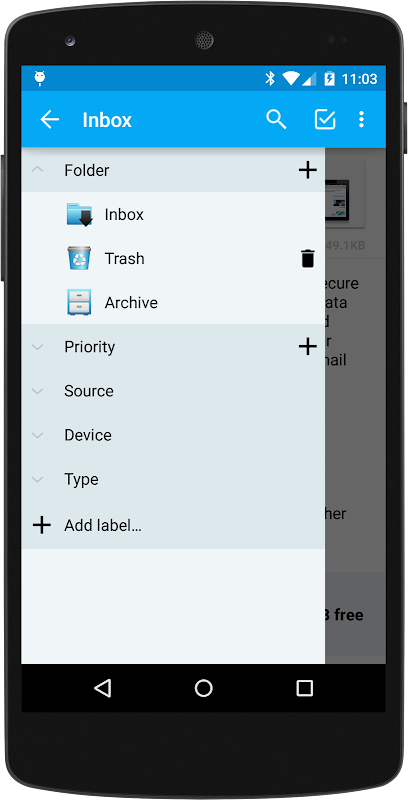Tap the multi-select checkbox icon in toolbar
Image resolution: width=408 pixels, height=800 pixels.
pyautogui.click(x=324, y=119)
